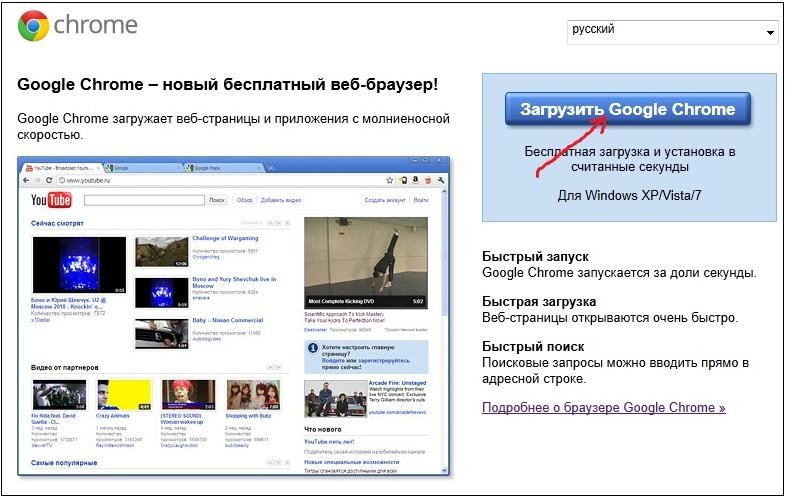Click the bookmark star in the address bar
This screenshot has width=787, height=499.
click(389, 180)
